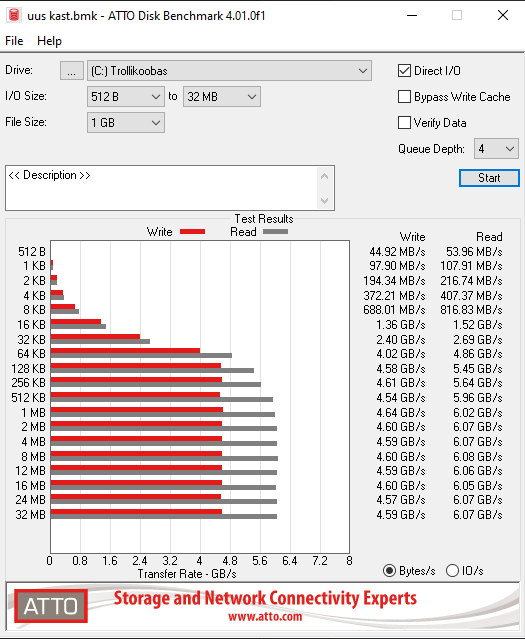Tick the Verify Data checkbox
525x639 pixels.
click(x=404, y=123)
